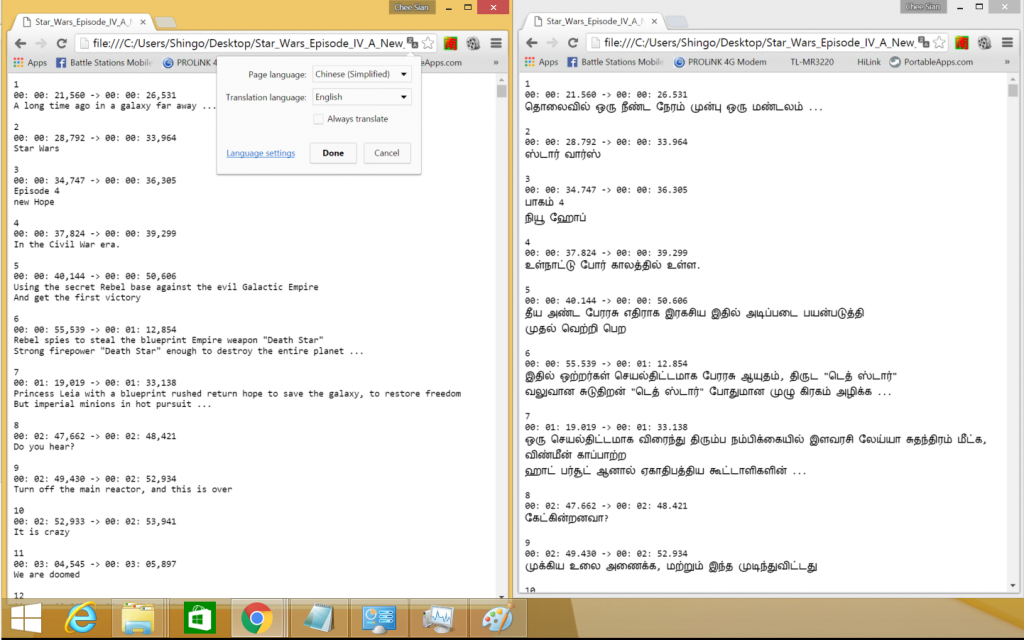Click 'Do you hear?' subtitle line
The width and height of the screenshot is (1024, 640).
(x=44, y=447)
